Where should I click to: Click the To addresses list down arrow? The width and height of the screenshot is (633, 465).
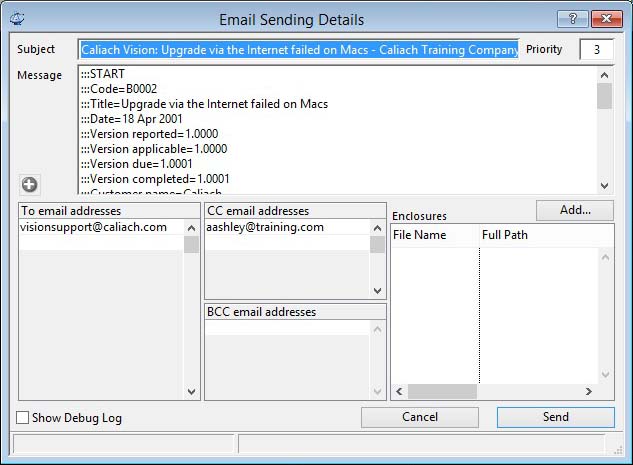191,392
